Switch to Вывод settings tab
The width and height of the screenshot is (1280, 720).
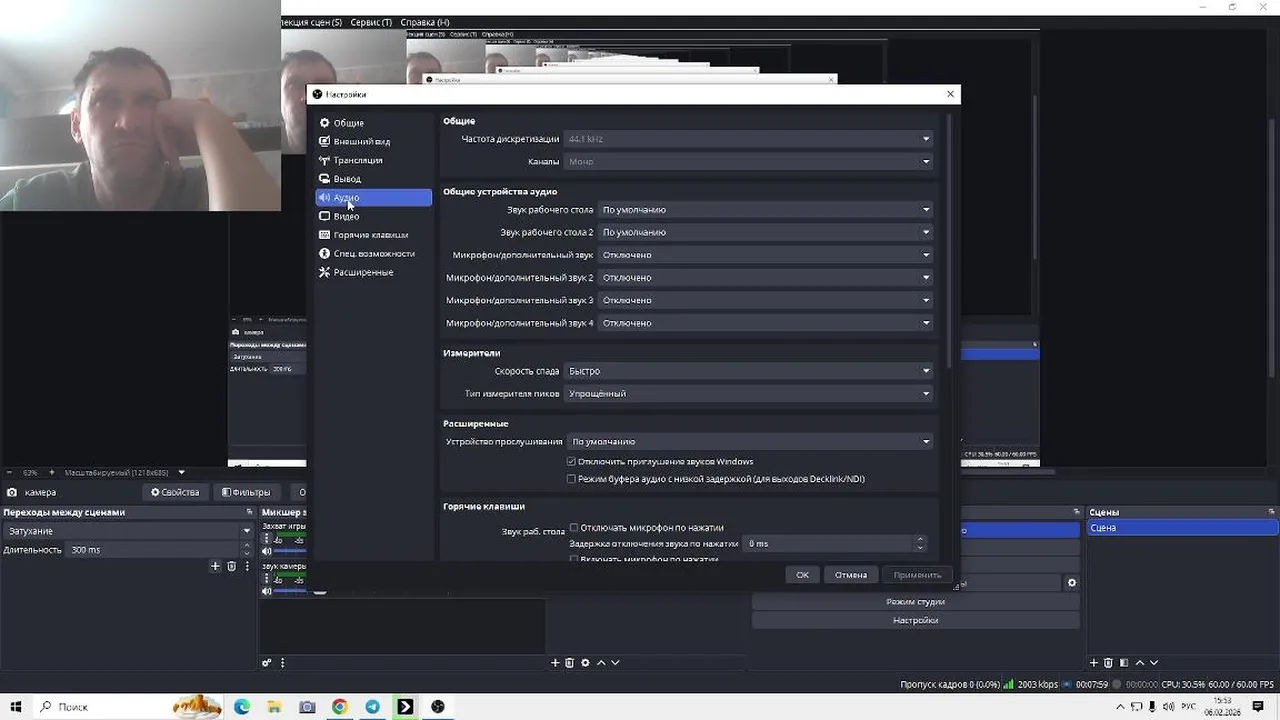(x=373, y=179)
